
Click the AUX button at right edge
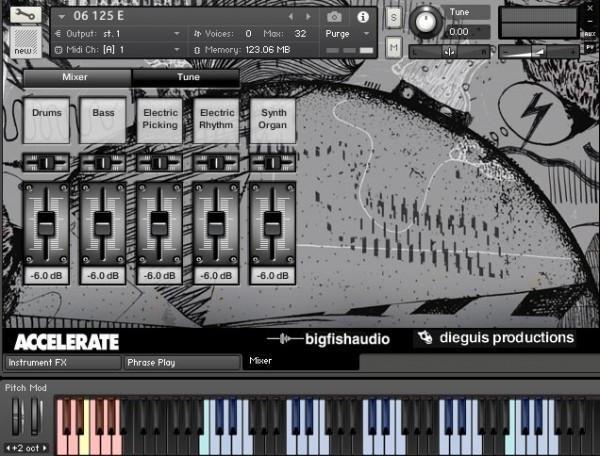590,34
